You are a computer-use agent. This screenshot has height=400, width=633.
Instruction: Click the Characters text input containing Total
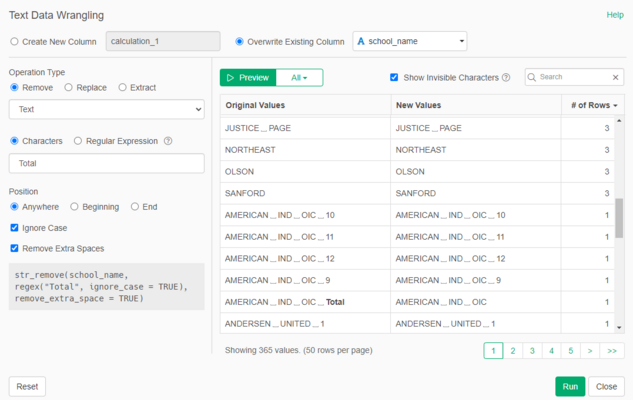click(106, 163)
